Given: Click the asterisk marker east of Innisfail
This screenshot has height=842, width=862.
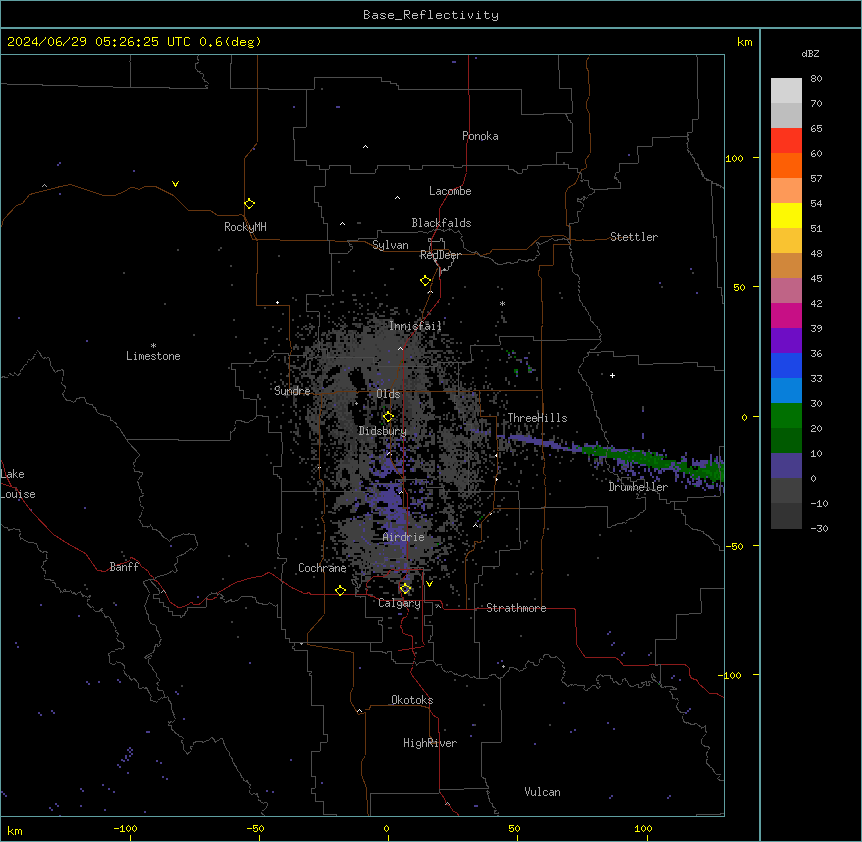Looking at the screenshot, I should (x=502, y=304).
